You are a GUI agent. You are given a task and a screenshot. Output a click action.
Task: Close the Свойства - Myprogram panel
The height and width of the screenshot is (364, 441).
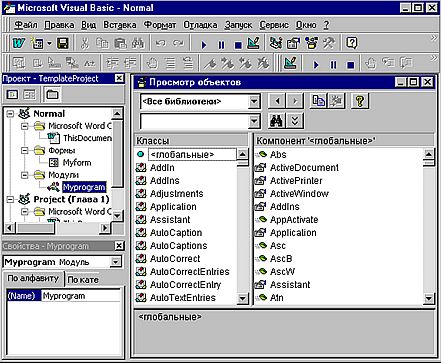point(119,246)
